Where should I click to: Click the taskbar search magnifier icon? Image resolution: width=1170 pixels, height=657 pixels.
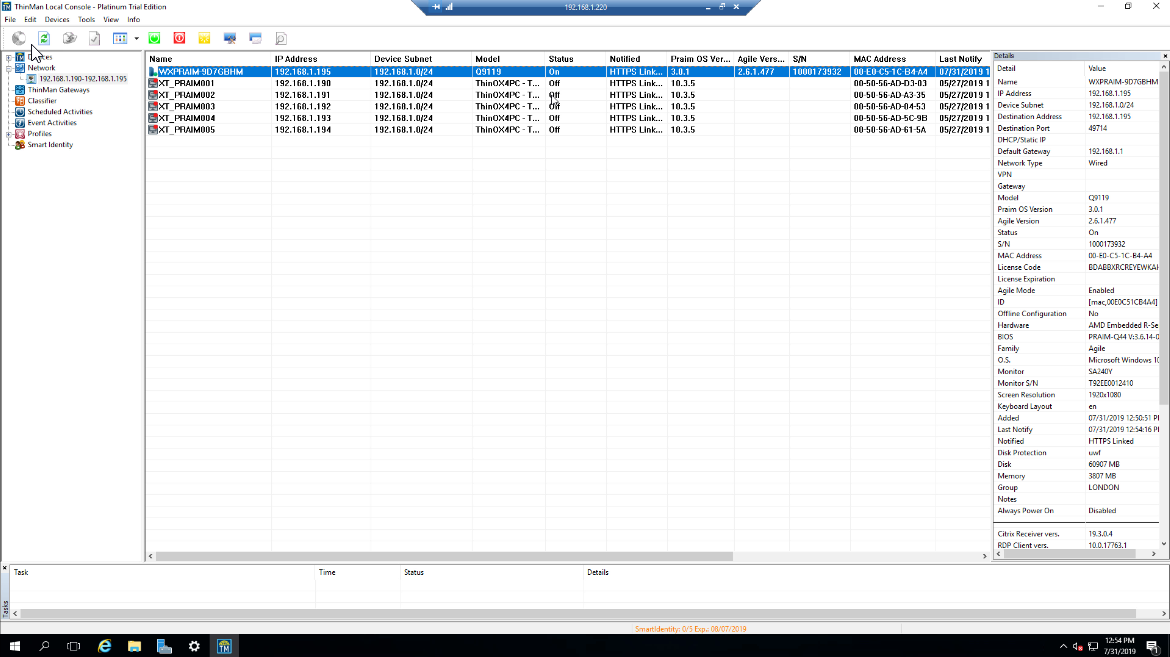pos(44,647)
